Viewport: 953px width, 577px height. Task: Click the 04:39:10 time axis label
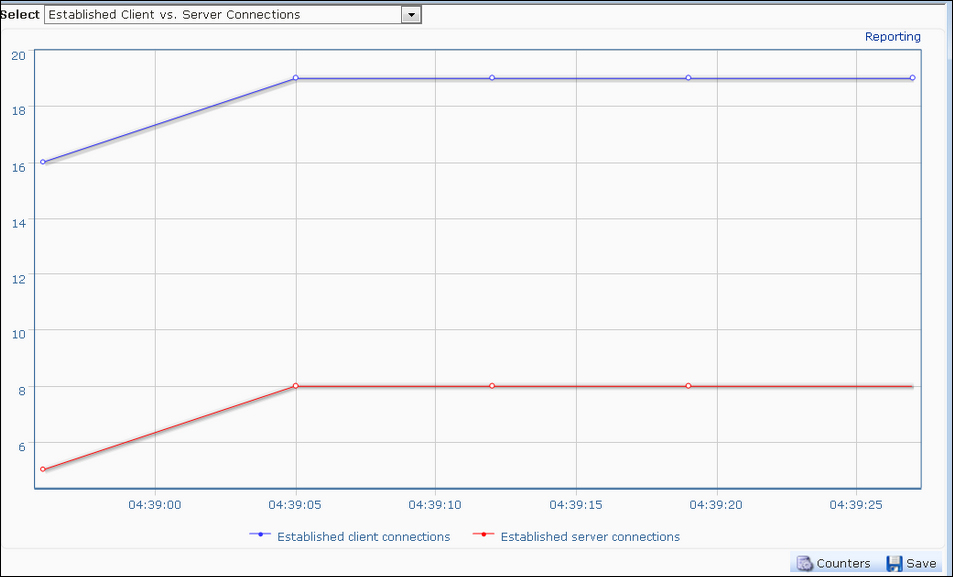(435, 505)
